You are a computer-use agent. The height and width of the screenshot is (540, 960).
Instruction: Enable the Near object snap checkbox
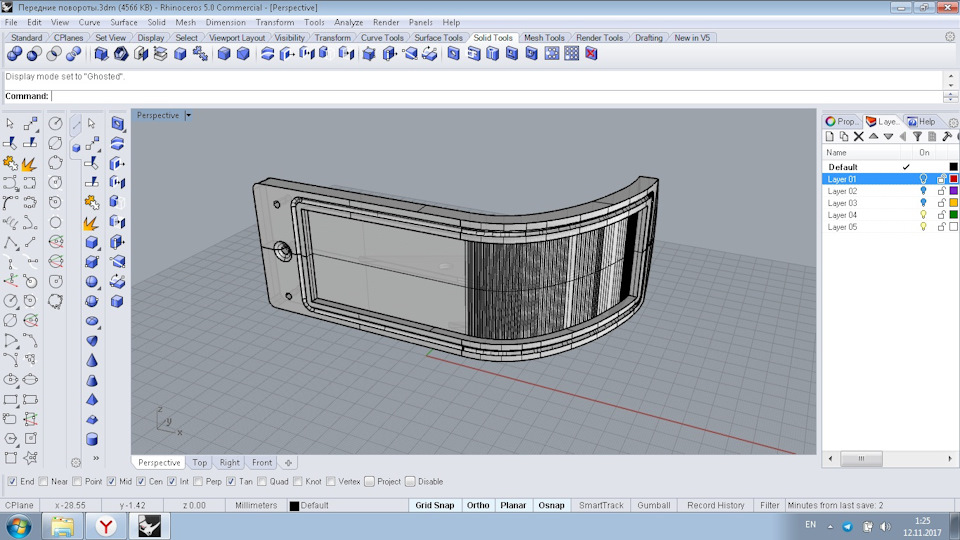pyautogui.click(x=43, y=481)
